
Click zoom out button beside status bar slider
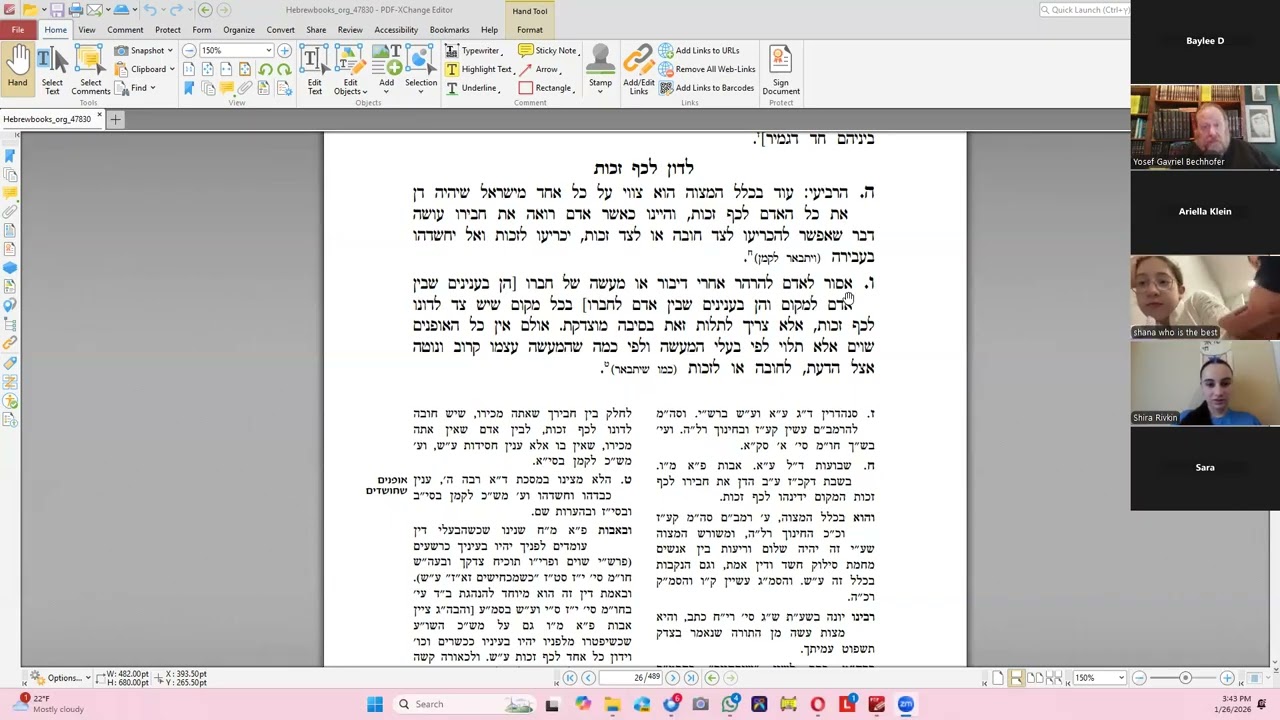pyautogui.click(x=1139, y=678)
